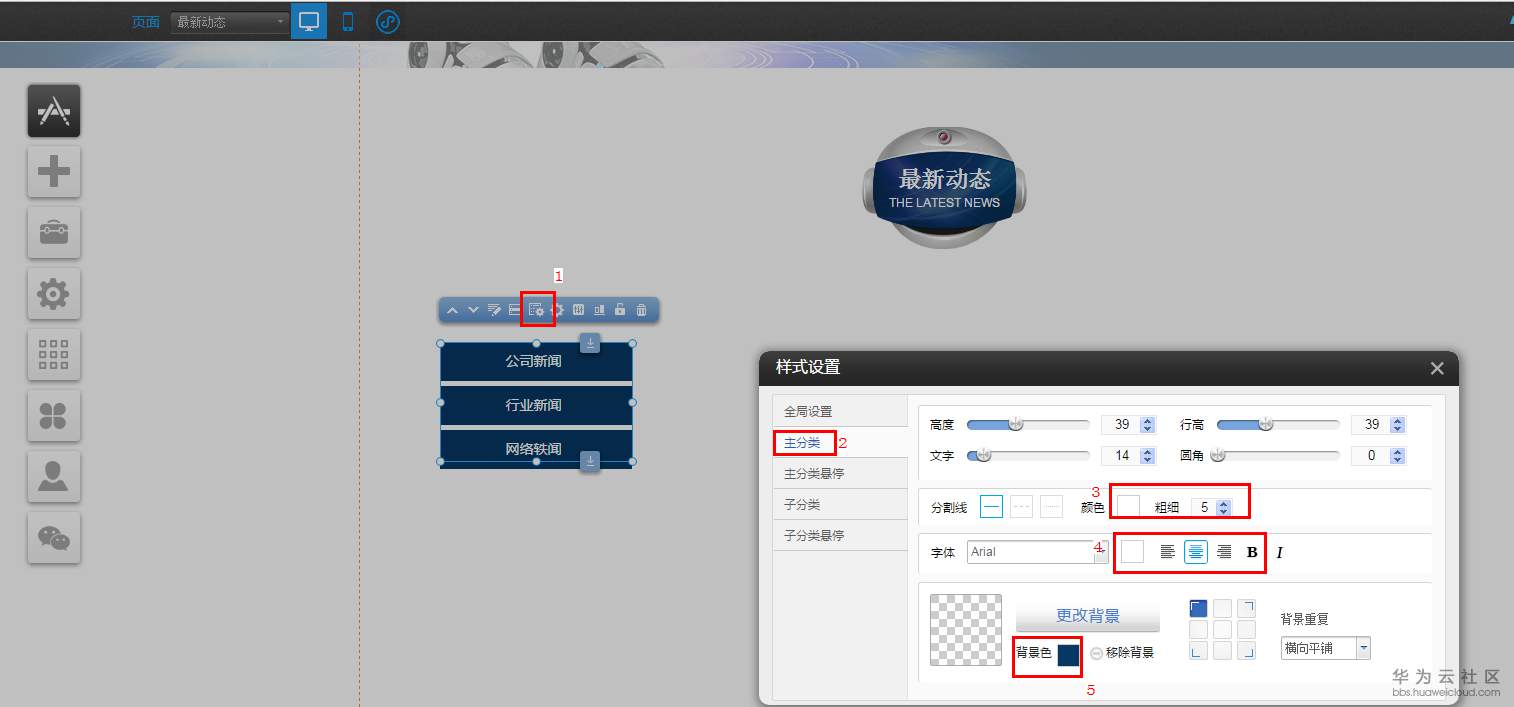The image size is (1514, 707).
Task: Click the circular icon beside the phone icon
Action: [388, 21]
